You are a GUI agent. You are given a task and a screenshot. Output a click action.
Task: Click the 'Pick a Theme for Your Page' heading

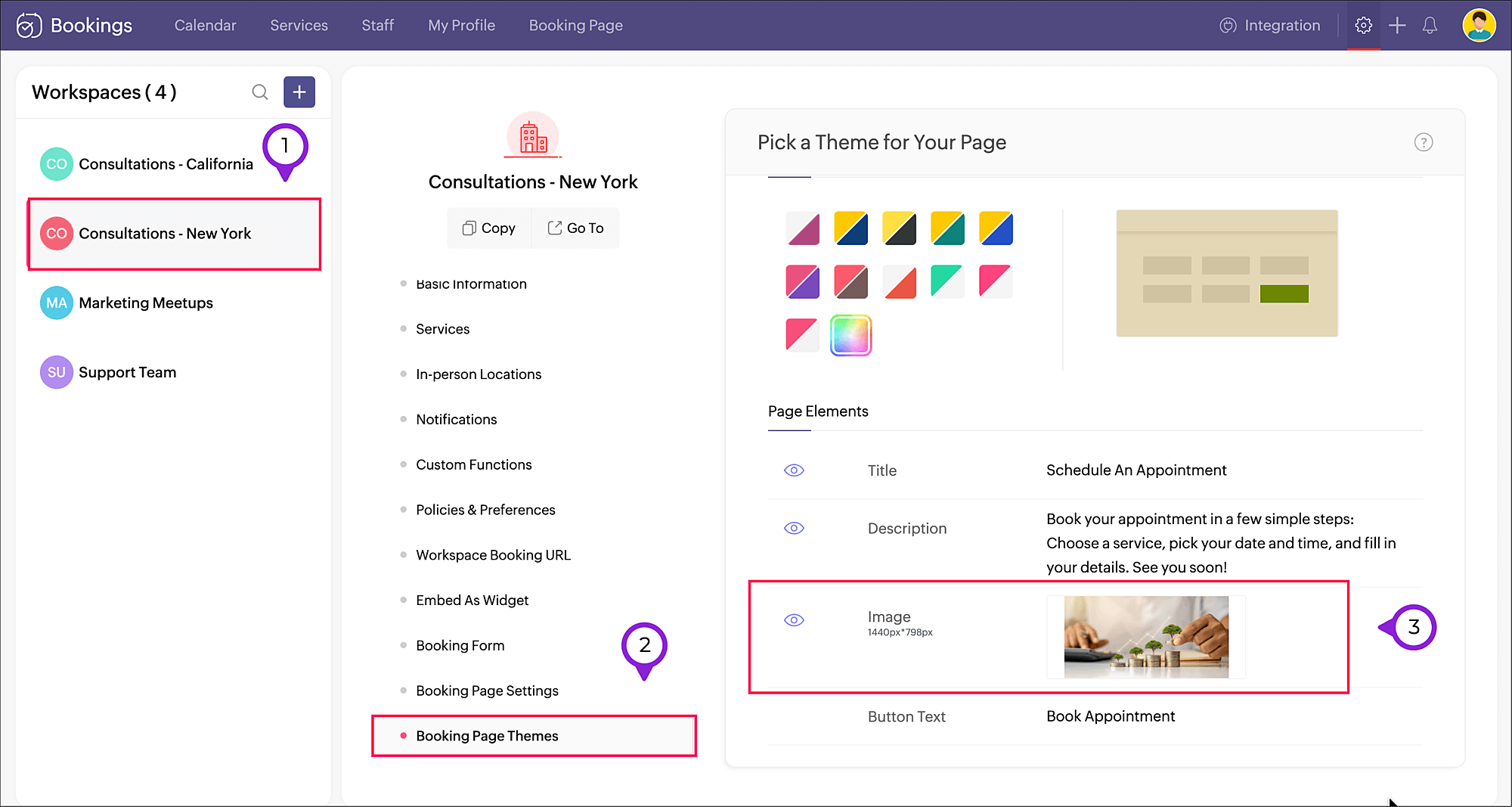881,142
